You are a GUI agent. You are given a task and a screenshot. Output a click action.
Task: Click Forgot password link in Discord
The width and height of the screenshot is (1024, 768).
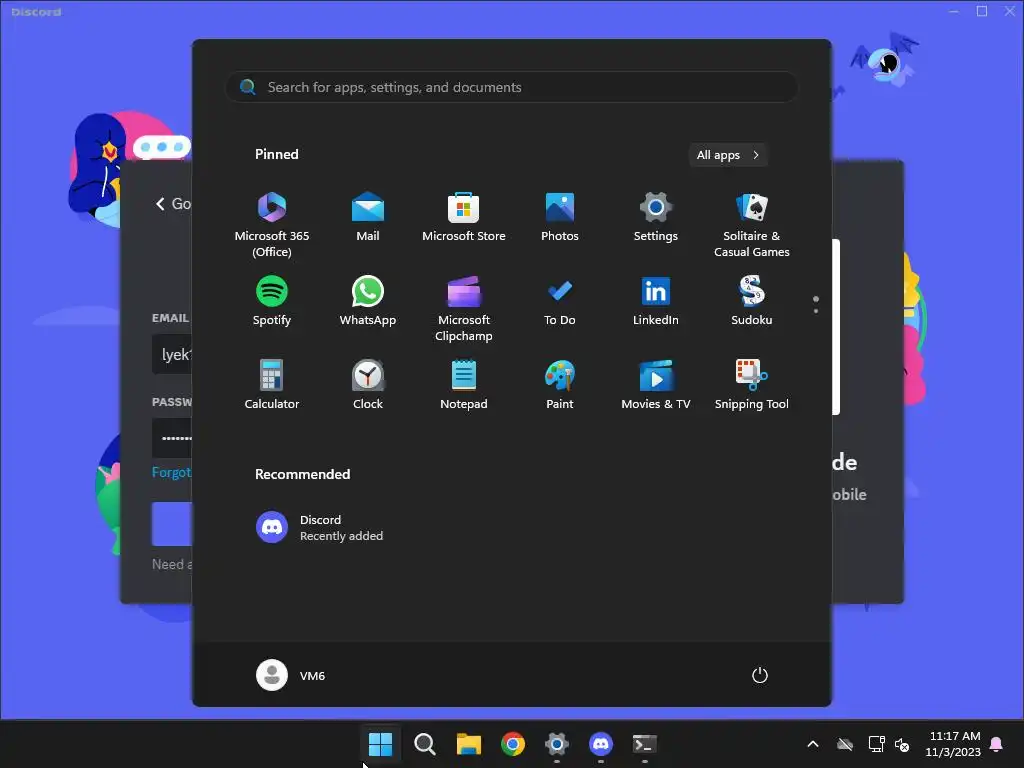[171, 472]
